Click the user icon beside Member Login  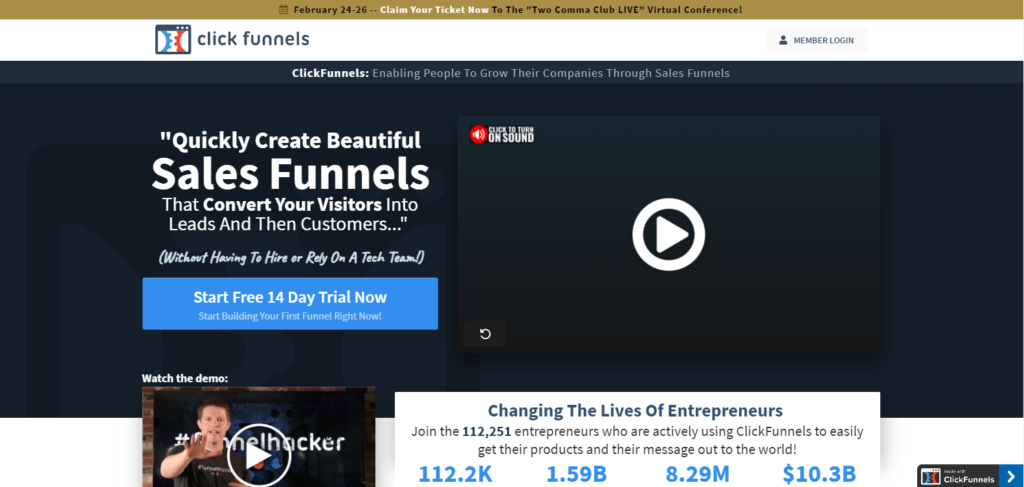coord(783,40)
